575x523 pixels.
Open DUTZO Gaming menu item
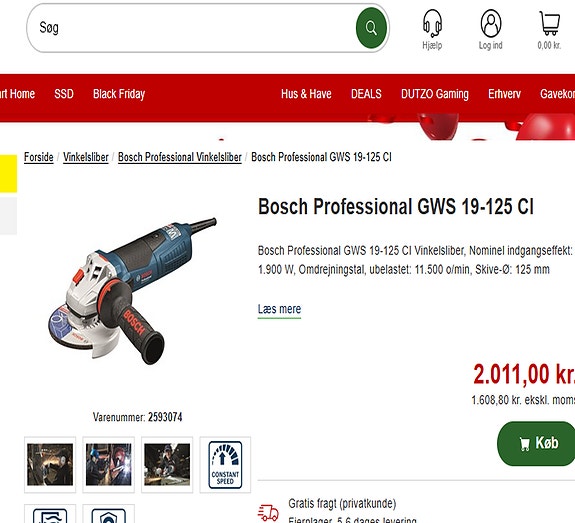point(435,94)
